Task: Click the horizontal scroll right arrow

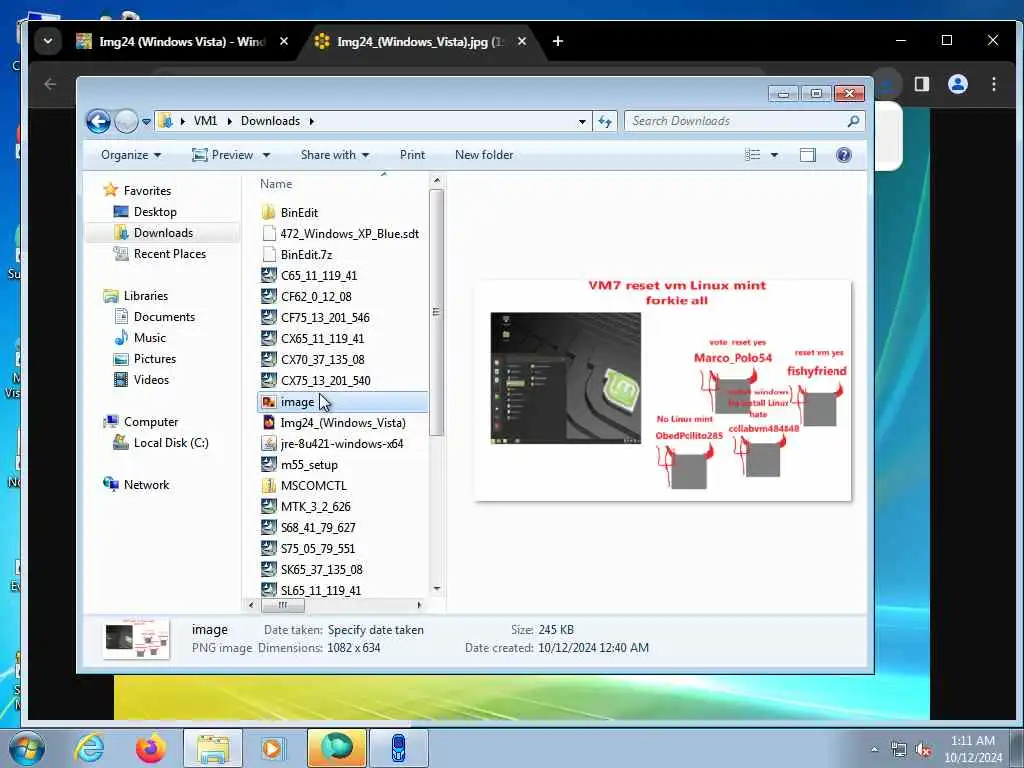Action: coord(419,605)
